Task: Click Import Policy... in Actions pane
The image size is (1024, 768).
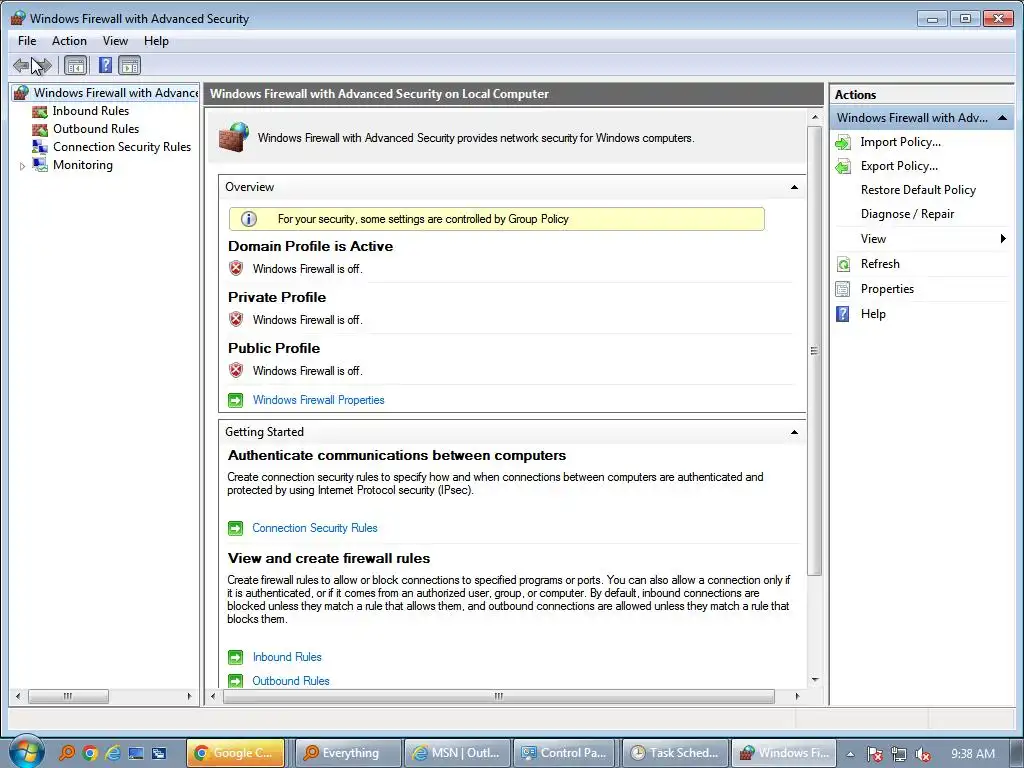Action: 900,142
